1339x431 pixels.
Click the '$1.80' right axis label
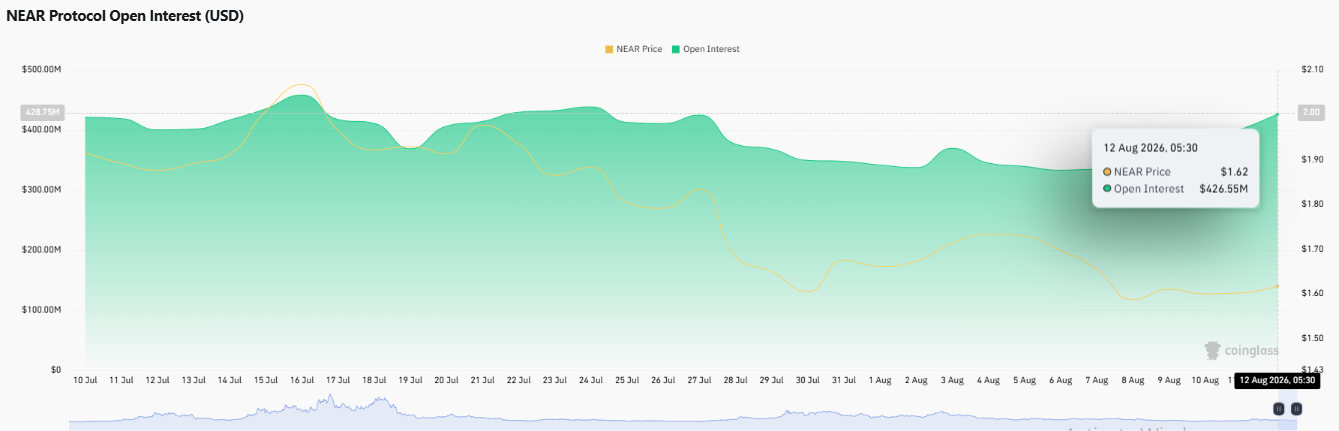pos(1311,204)
